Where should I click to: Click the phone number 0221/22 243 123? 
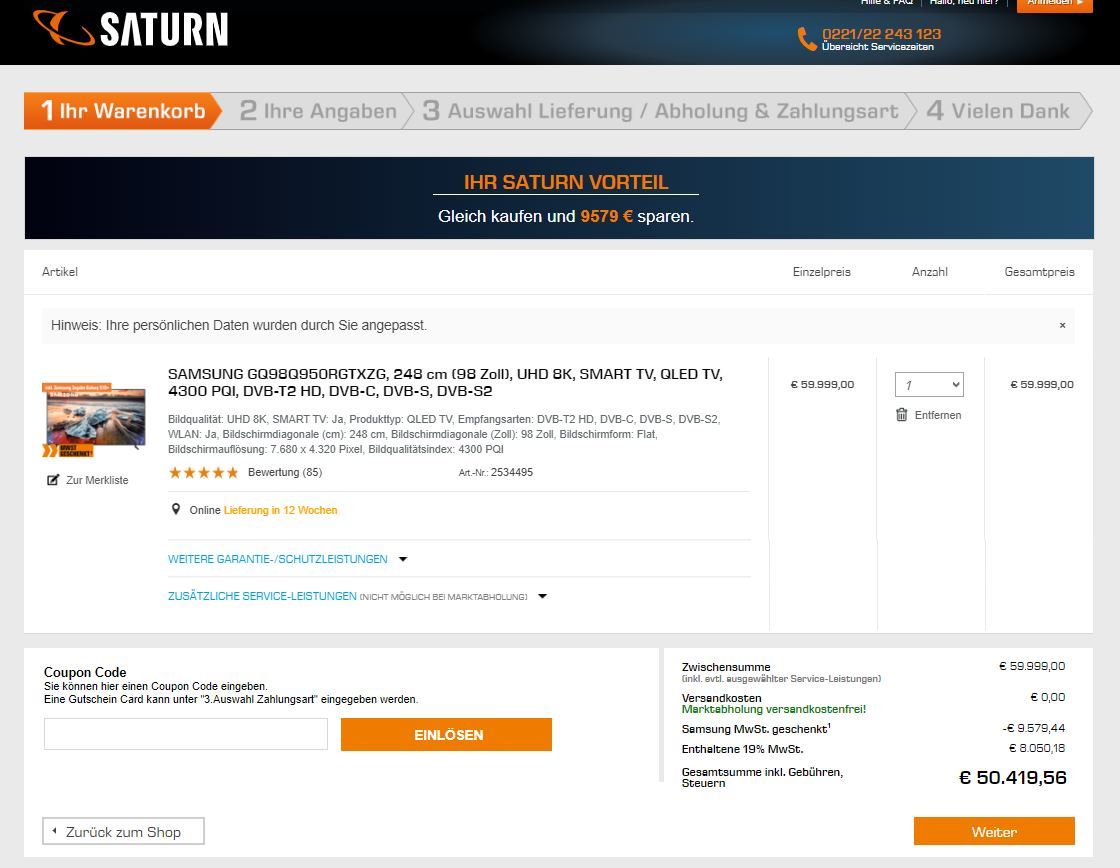[x=881, y=34]
